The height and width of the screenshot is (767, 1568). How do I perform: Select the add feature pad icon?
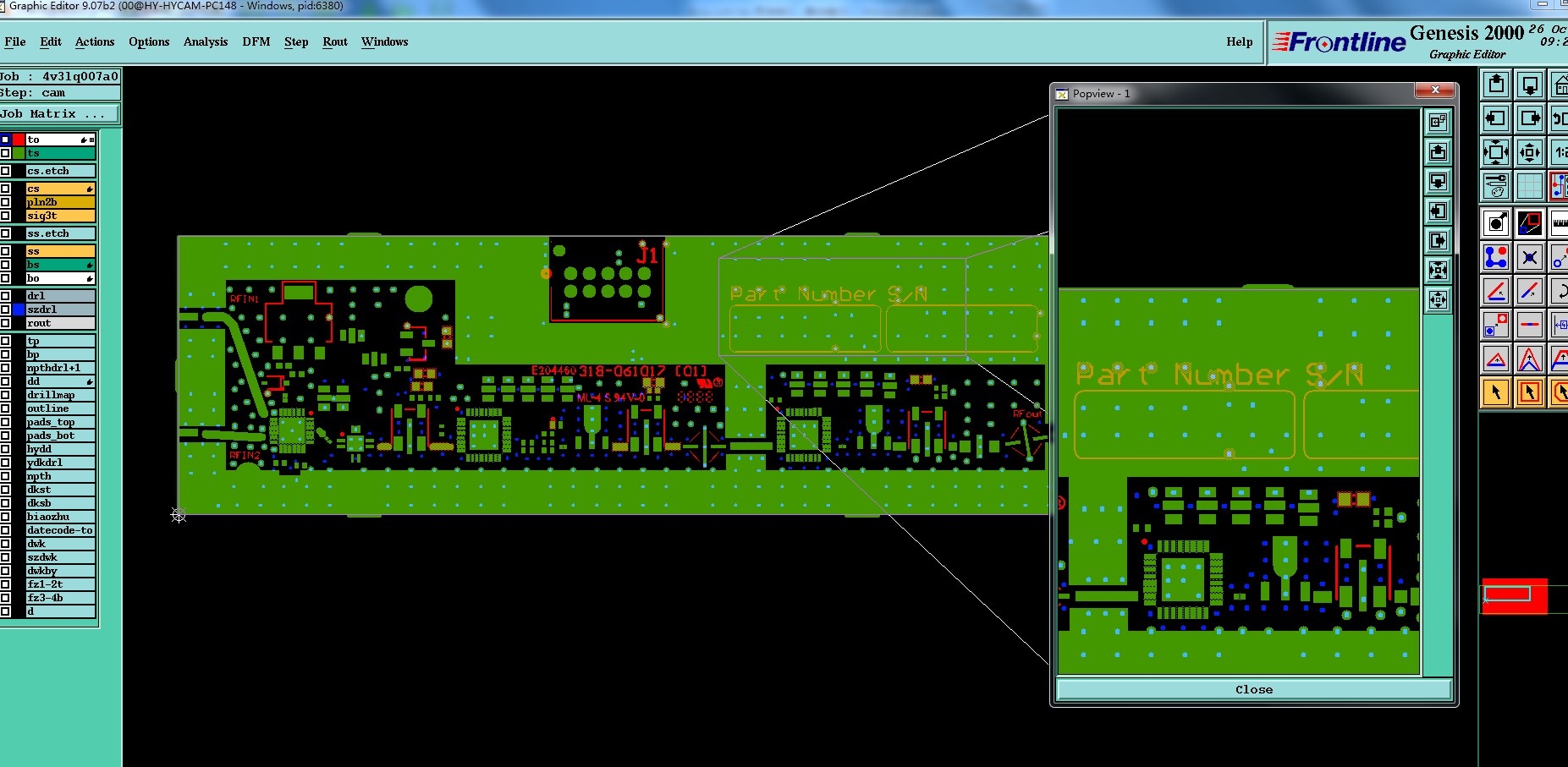[x=1496, y=223]
